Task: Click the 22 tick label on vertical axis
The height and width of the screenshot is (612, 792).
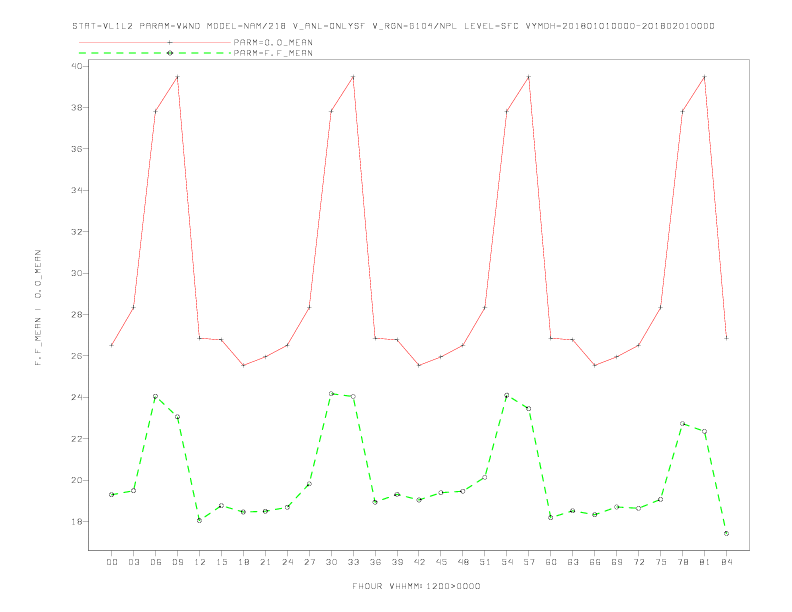Action: click(78, 439)
